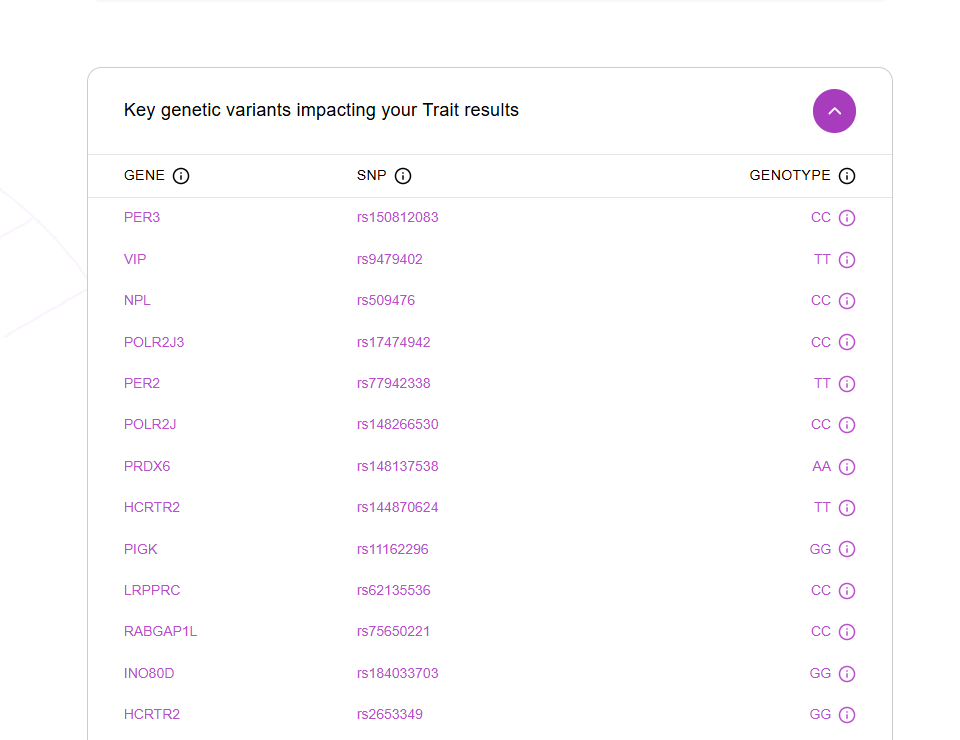960x740 pixels.
Task: Click info icon next to GENE header
Action: click(x=181, y=176)
